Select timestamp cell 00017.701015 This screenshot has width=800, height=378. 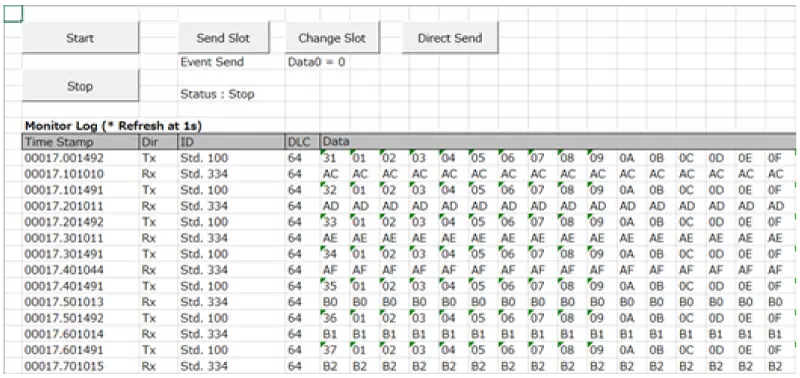coord(81,366)
